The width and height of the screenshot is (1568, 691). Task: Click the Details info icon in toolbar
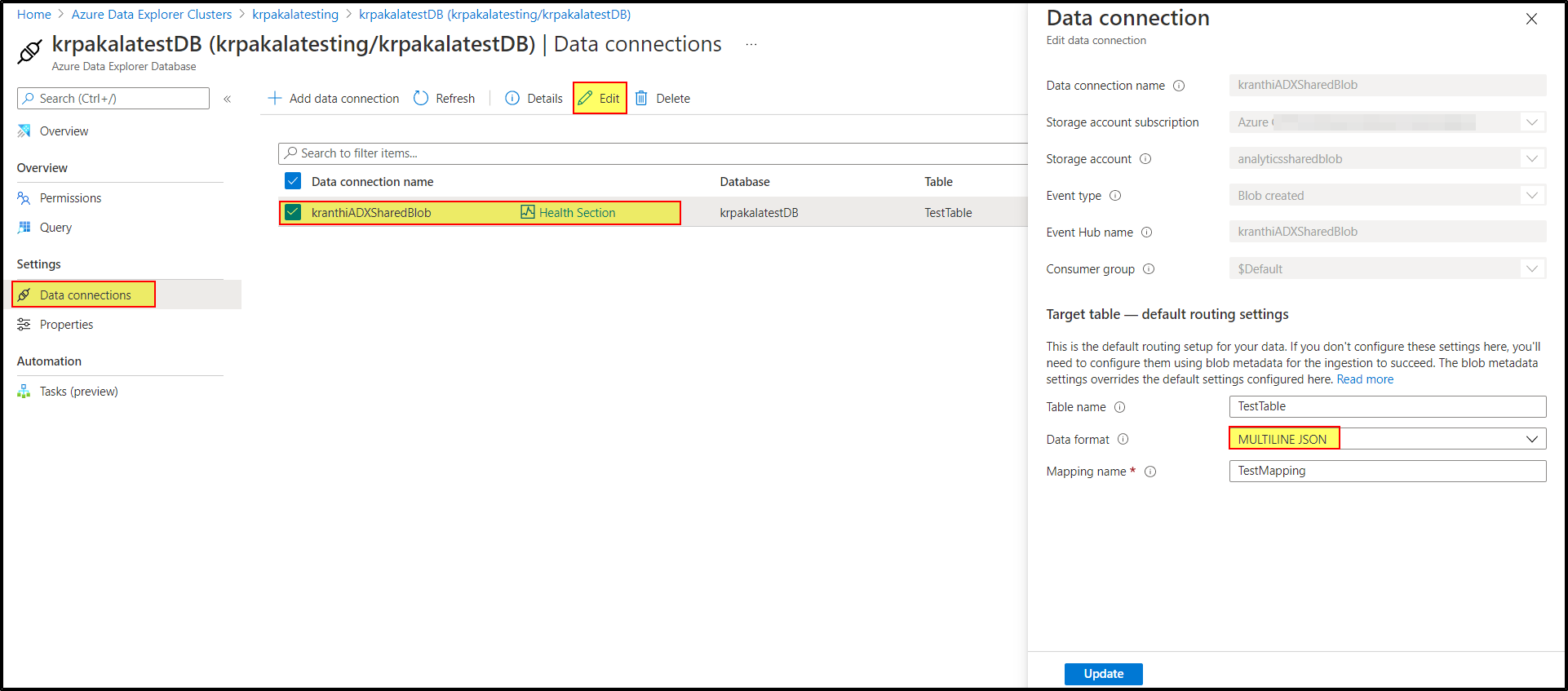coord(512,98)
